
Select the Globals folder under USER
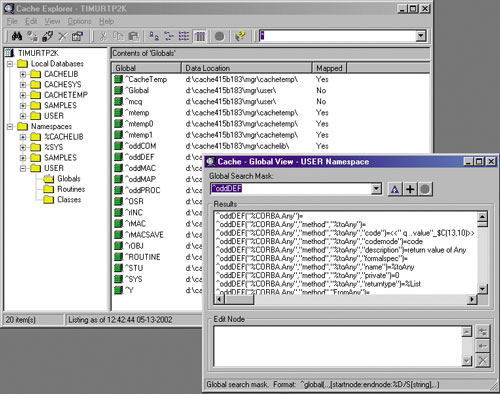62,179
